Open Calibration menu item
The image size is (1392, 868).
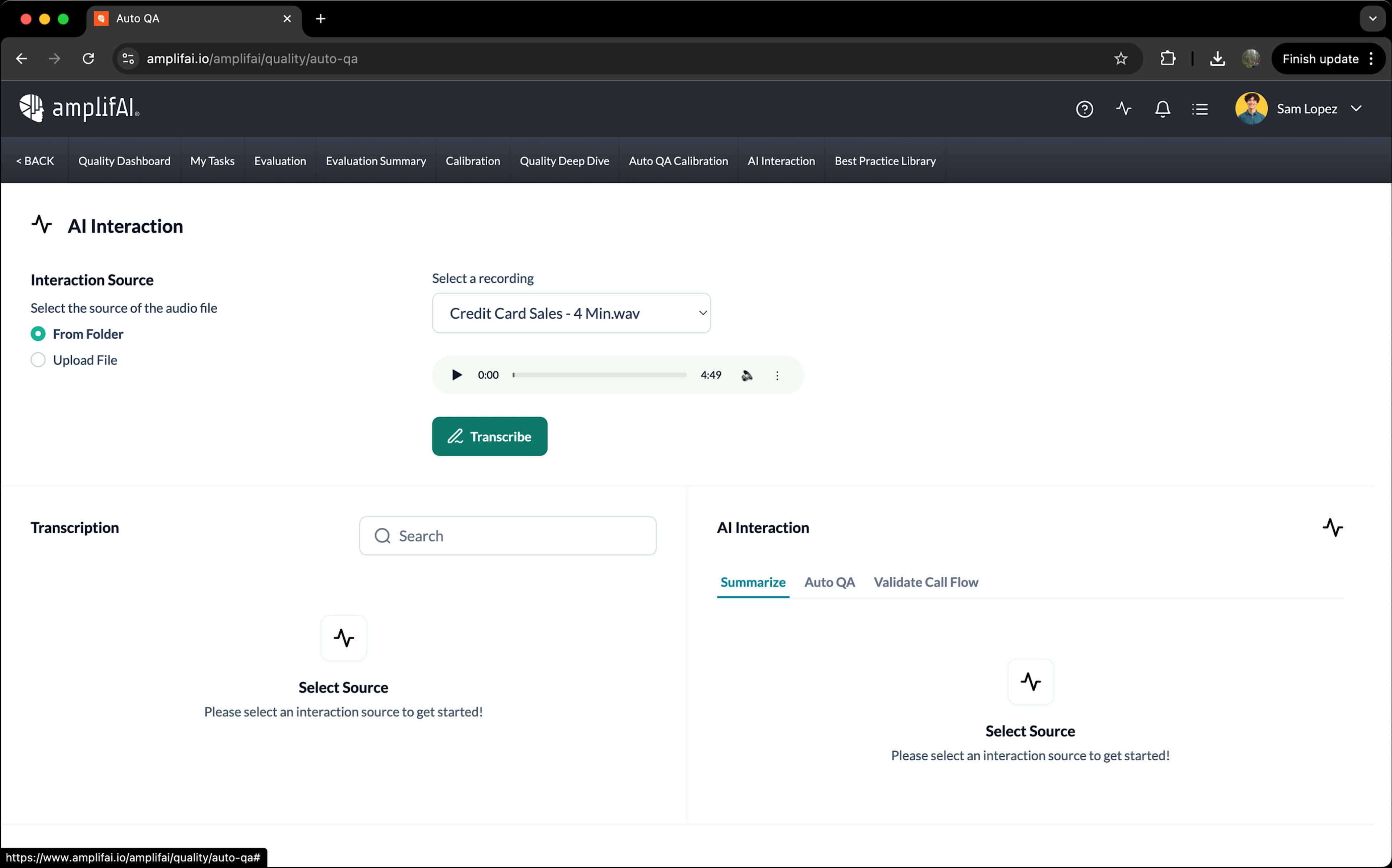(x=473, y=161)
